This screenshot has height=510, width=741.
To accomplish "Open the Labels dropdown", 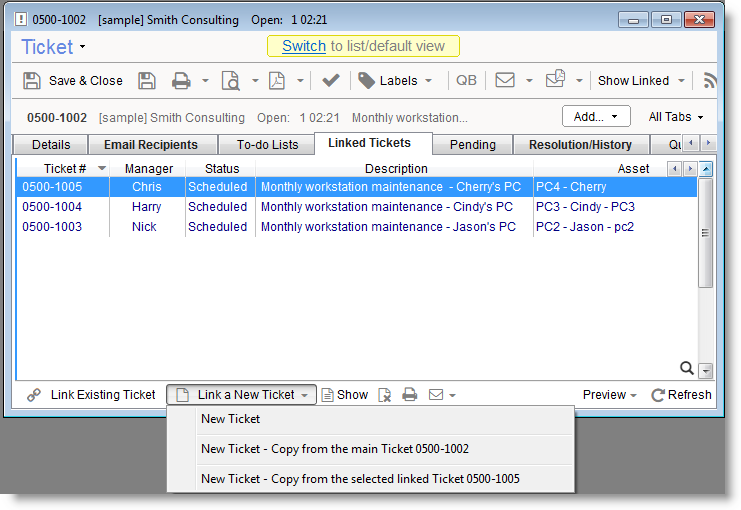I will point(397,81).
